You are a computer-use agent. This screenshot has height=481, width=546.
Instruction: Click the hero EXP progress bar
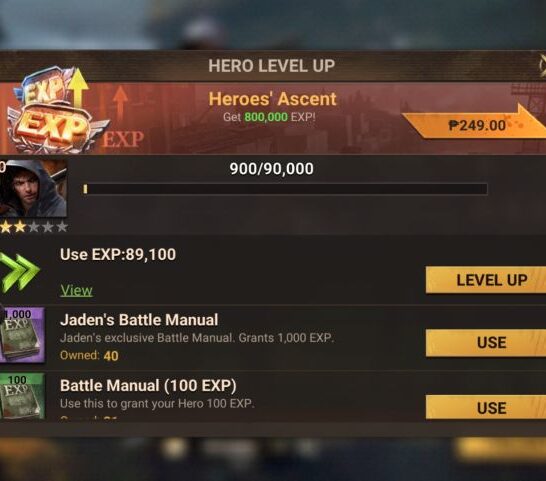[x=285, y=189]
